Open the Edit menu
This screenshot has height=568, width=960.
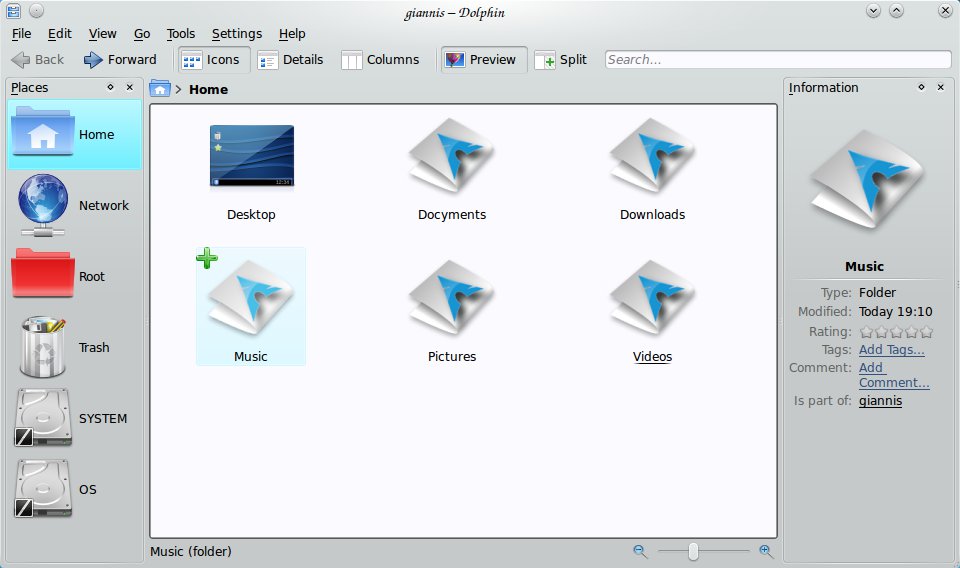[x=59, y=34]
